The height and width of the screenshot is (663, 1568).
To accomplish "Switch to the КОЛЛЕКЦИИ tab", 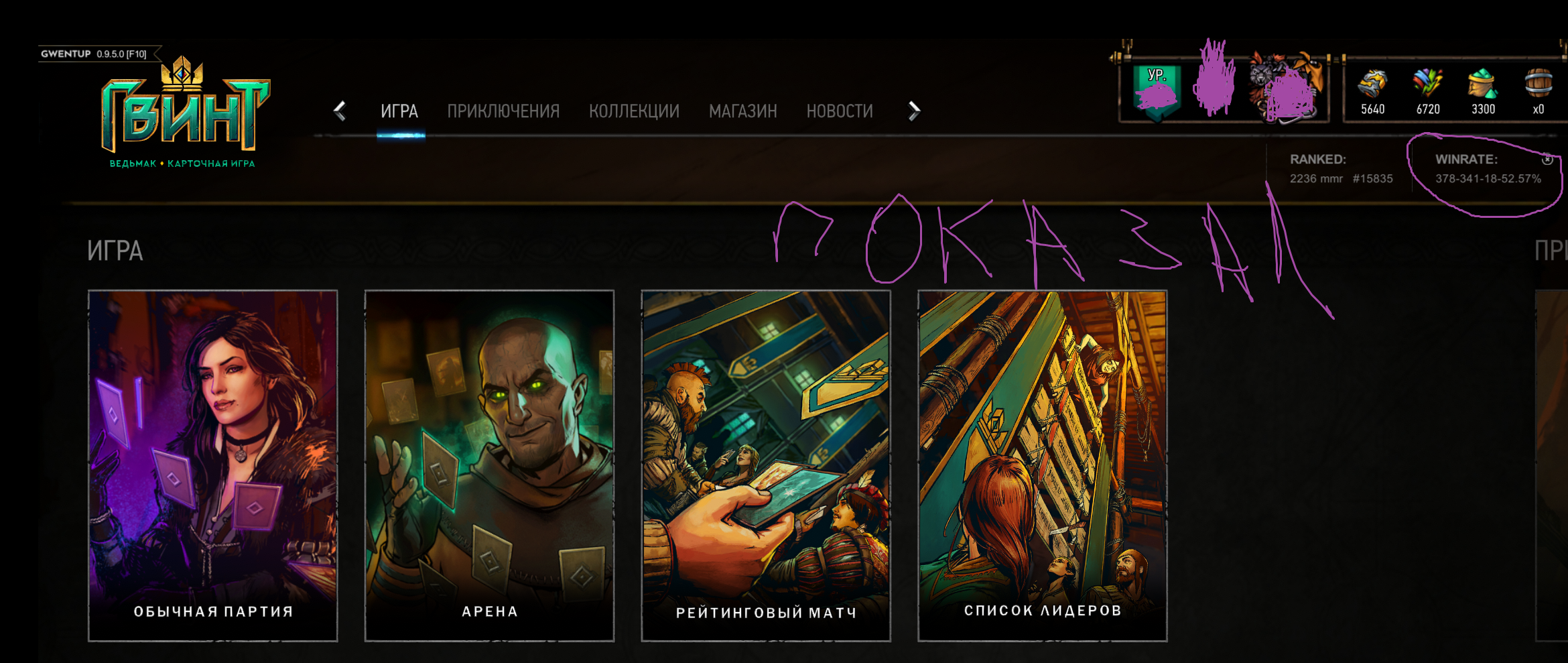I will pyautogui.click(x=634, y=111).
